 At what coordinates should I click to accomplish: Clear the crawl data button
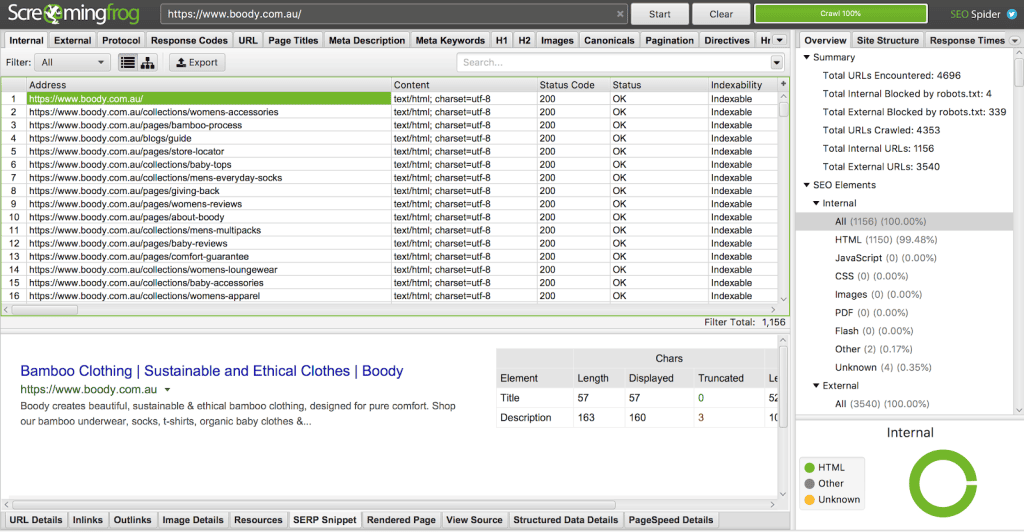(721, 14)
